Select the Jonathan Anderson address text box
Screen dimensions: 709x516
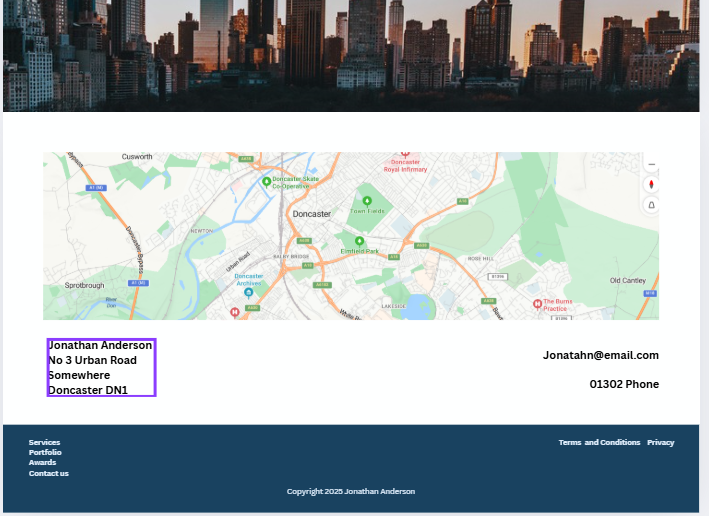[x=101, y=367]
